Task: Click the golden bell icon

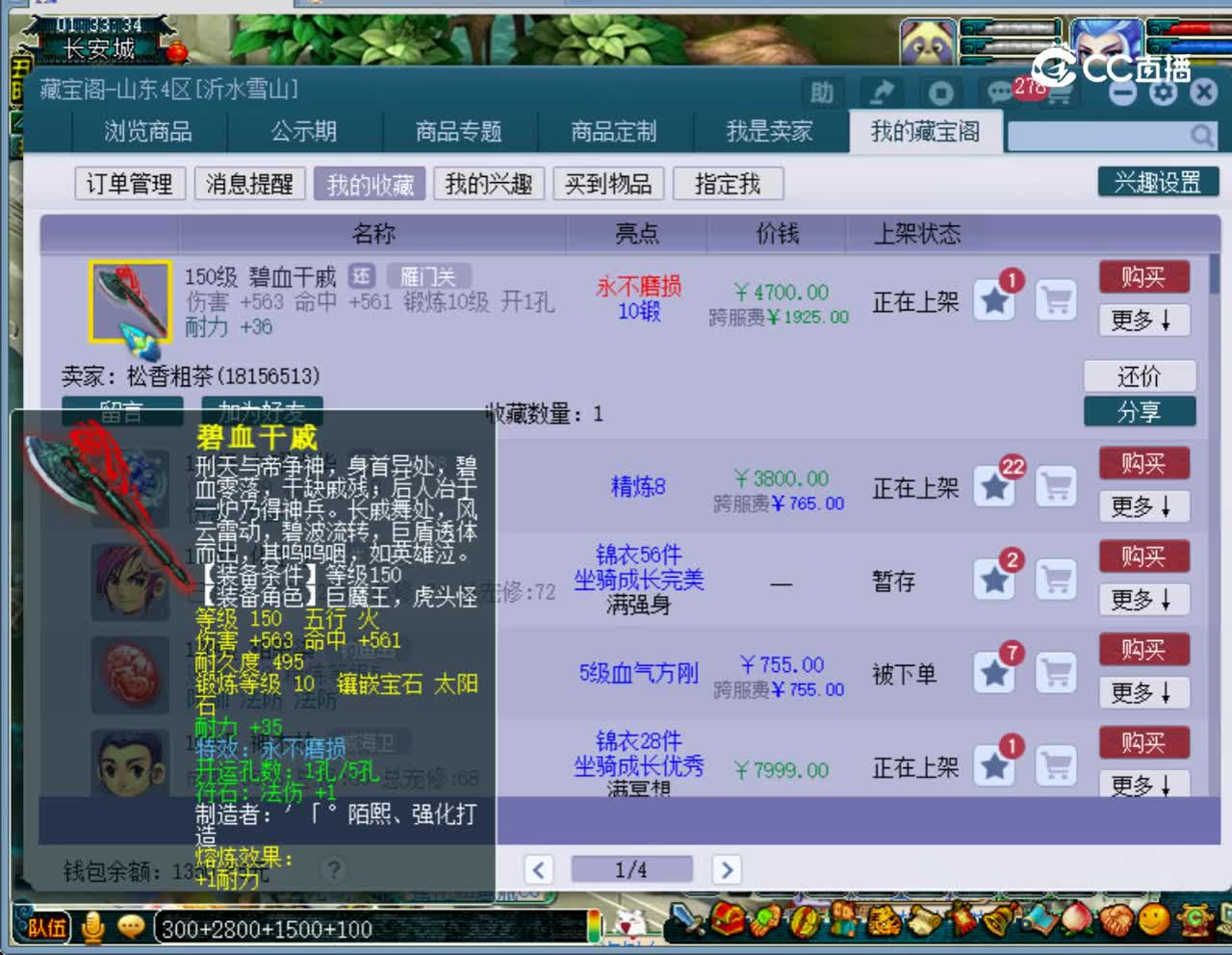Action: click(999, 919)
